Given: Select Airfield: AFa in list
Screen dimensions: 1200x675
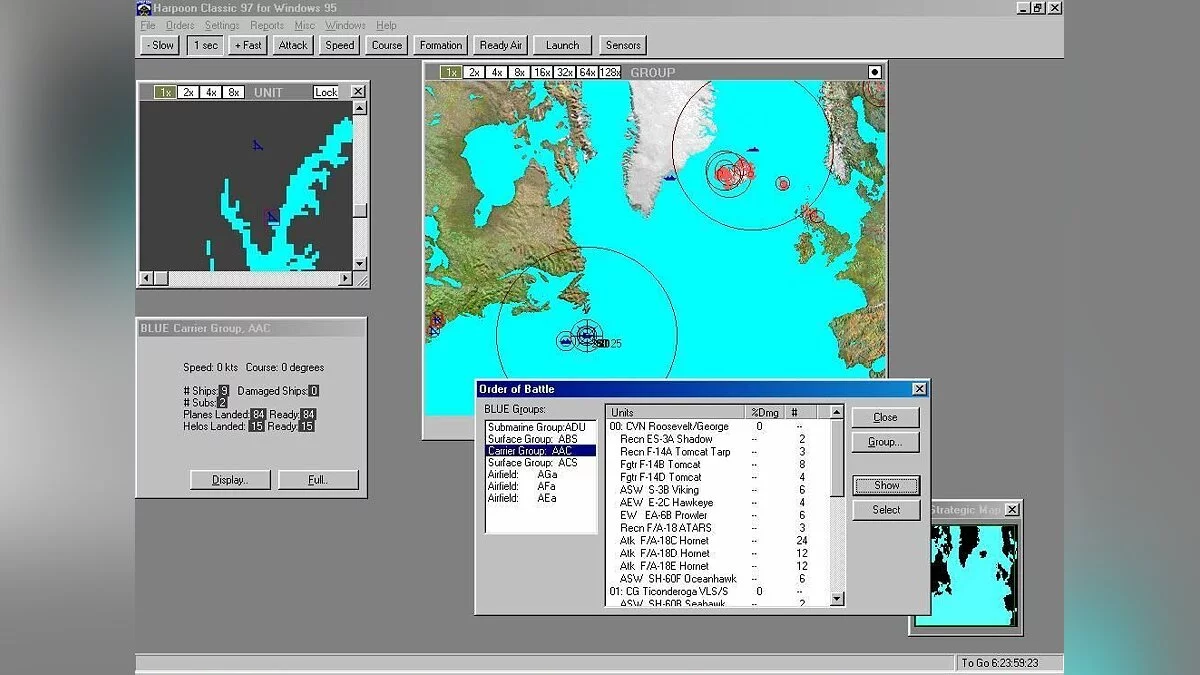Looking at the screenshot, I should [x=540, y=487].
